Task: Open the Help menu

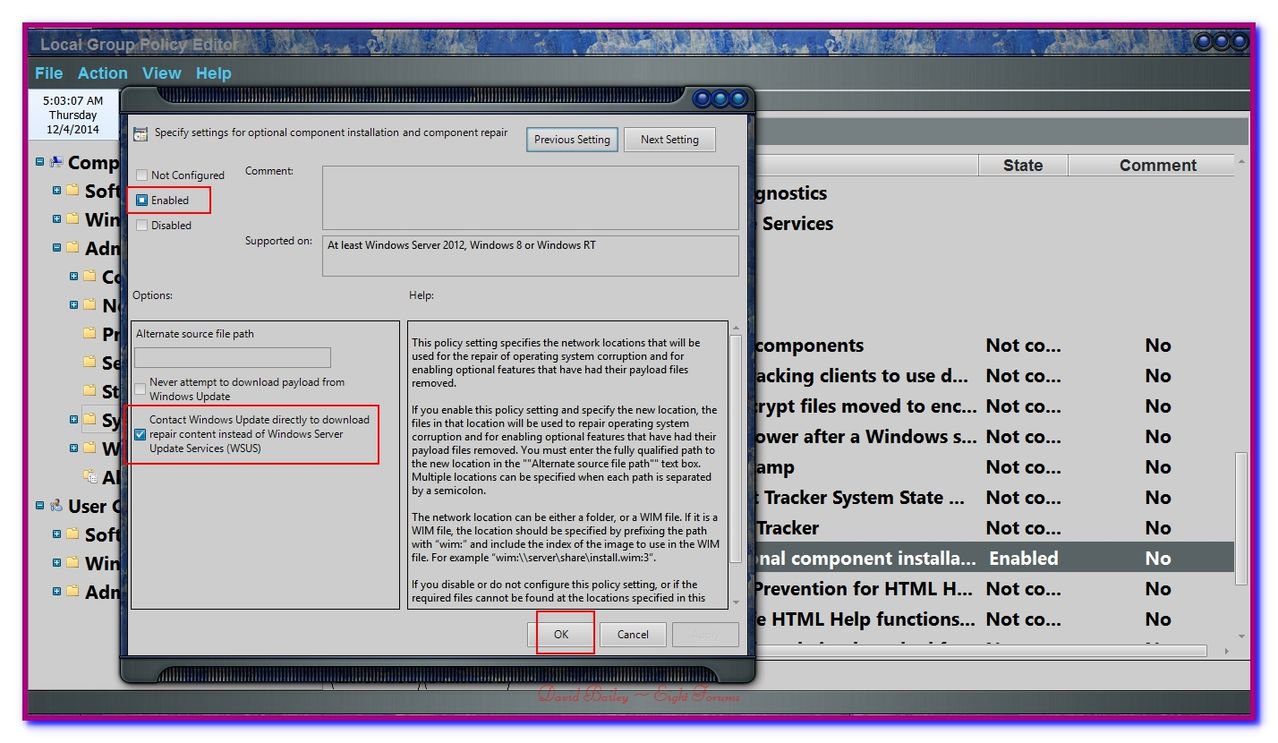Action: [213, 73]
